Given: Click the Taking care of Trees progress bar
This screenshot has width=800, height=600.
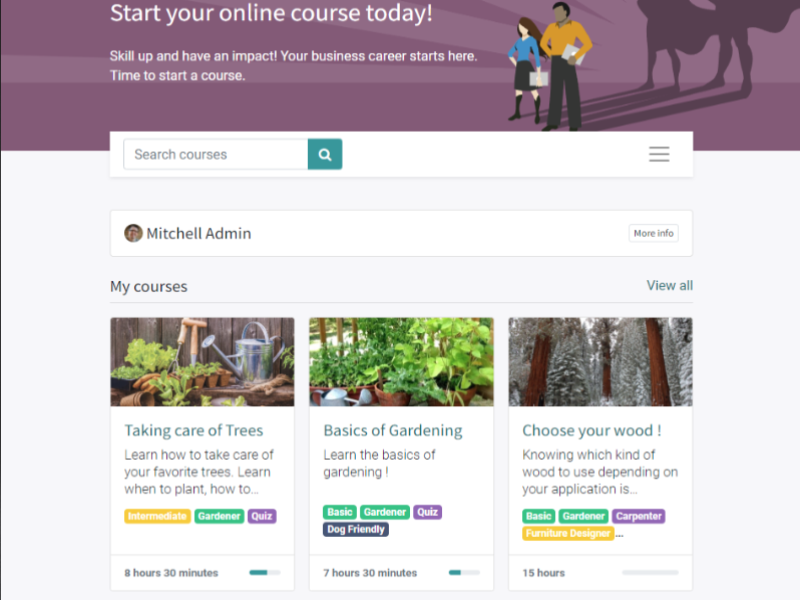Looking at the screenshot, I should [x=265, y=572].
